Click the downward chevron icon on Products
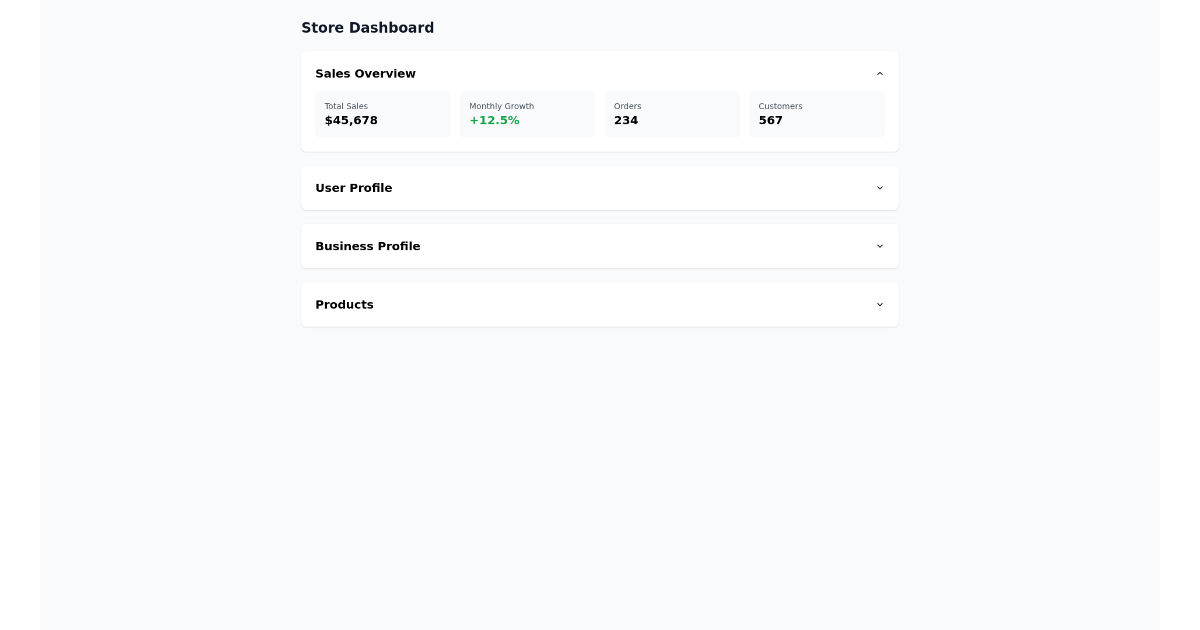Viewport: 1200px width, 630px height. click(x=879, y=304)
